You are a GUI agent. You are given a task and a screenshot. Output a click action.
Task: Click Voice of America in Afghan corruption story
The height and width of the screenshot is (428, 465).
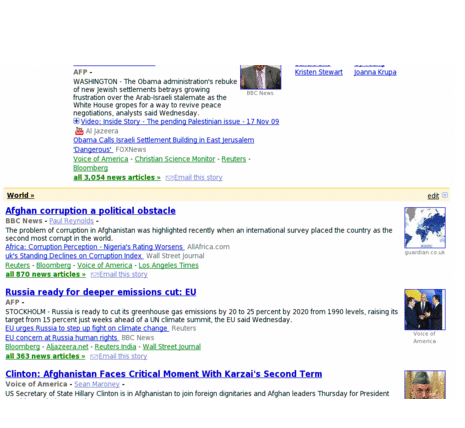pyautogui.click(x=105, y=265)
